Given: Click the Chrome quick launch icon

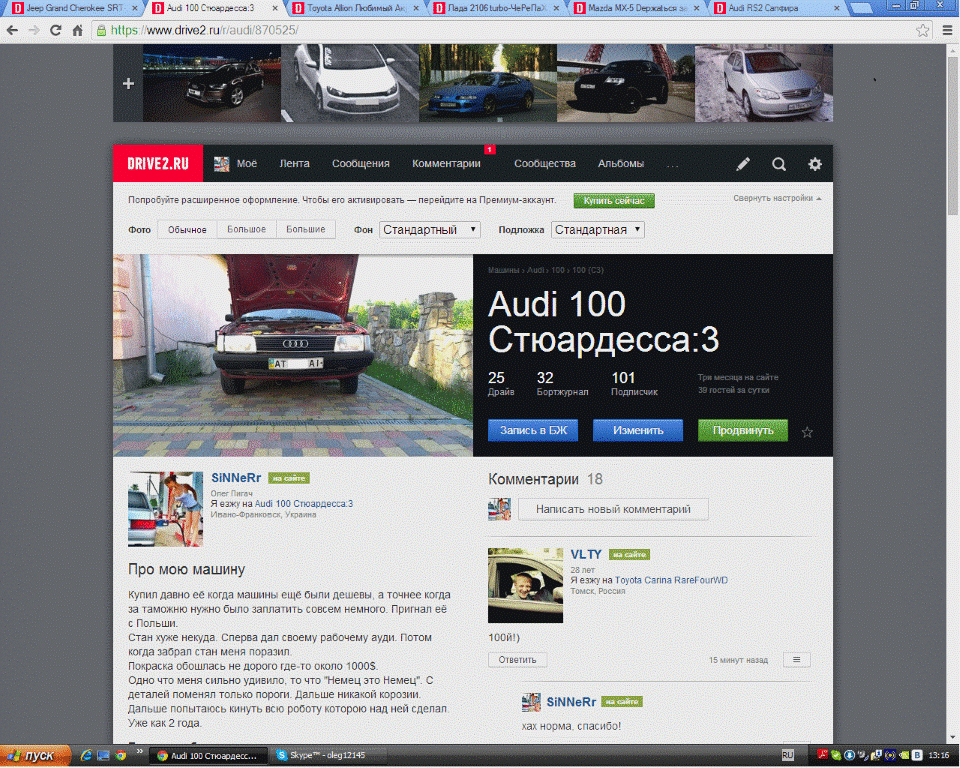Looking at the screenshot, I should click(121, 755).
